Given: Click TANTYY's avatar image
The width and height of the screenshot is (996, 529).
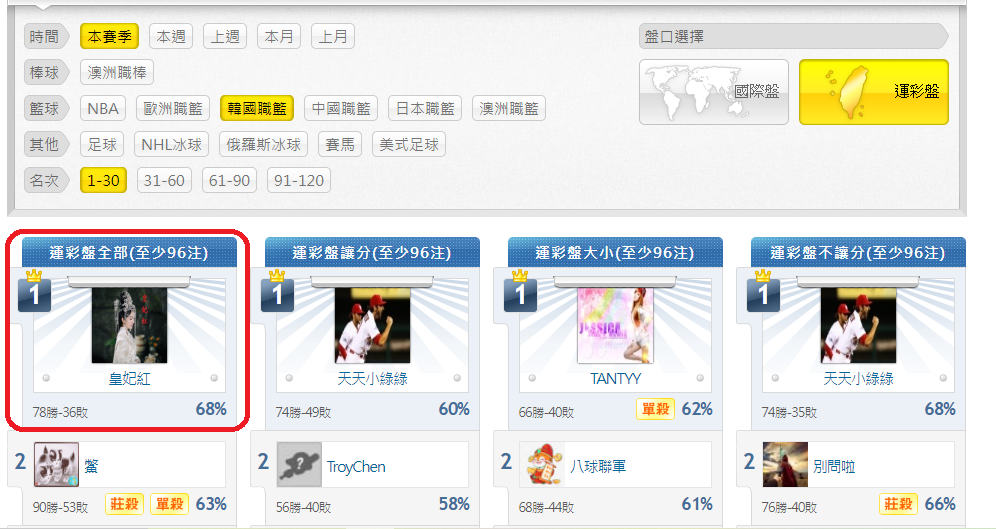Looking at the screenshot, I should [x=615, y=325].
